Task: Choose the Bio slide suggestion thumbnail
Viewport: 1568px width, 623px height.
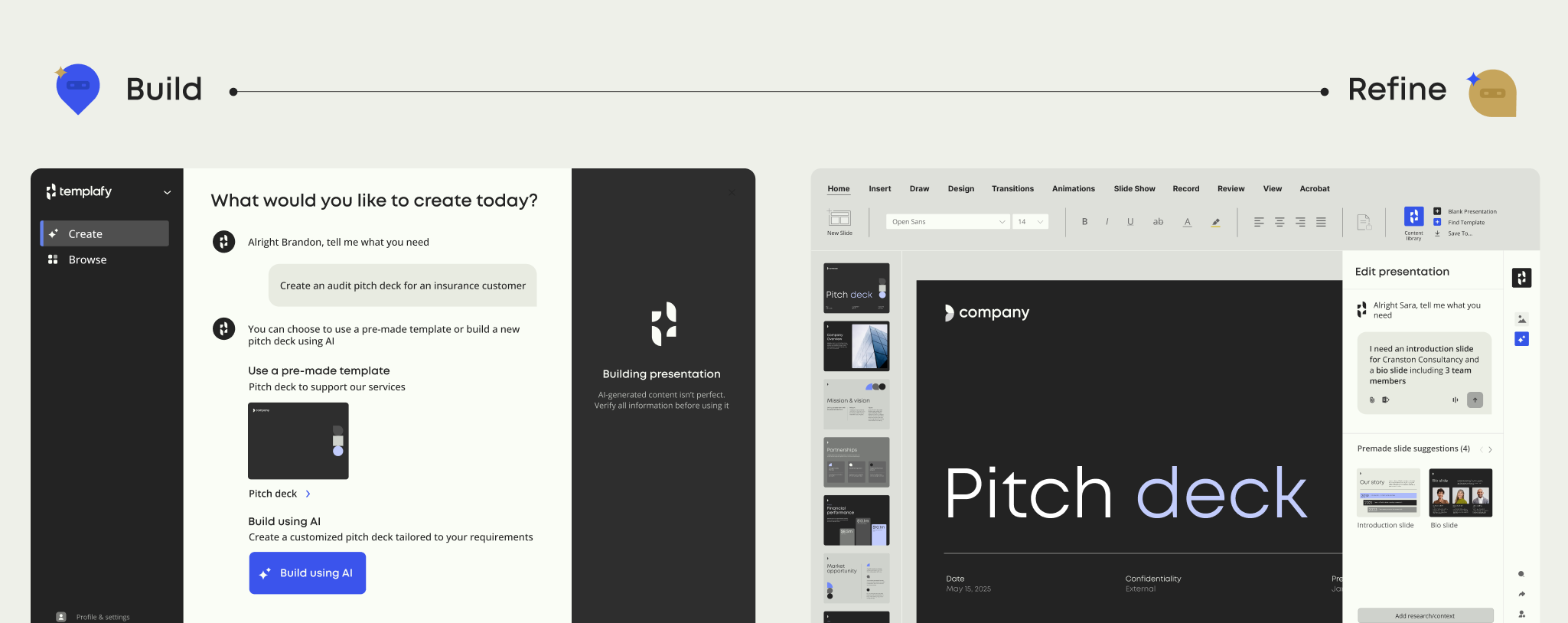Action: pos(1461,492)
